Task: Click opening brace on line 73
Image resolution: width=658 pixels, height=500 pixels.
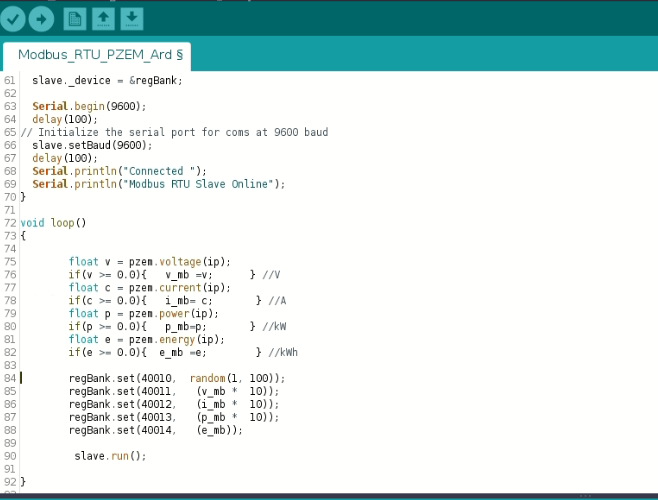Action: (23, 236)
